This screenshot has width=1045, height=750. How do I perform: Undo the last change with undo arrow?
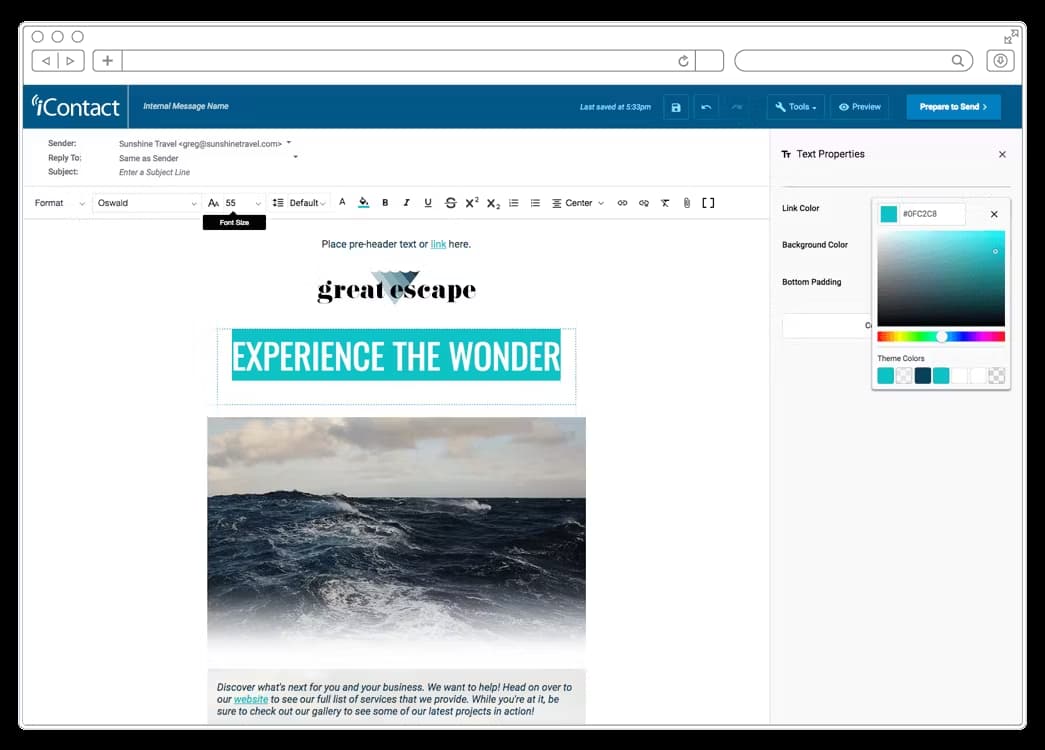tap(706, 107)
